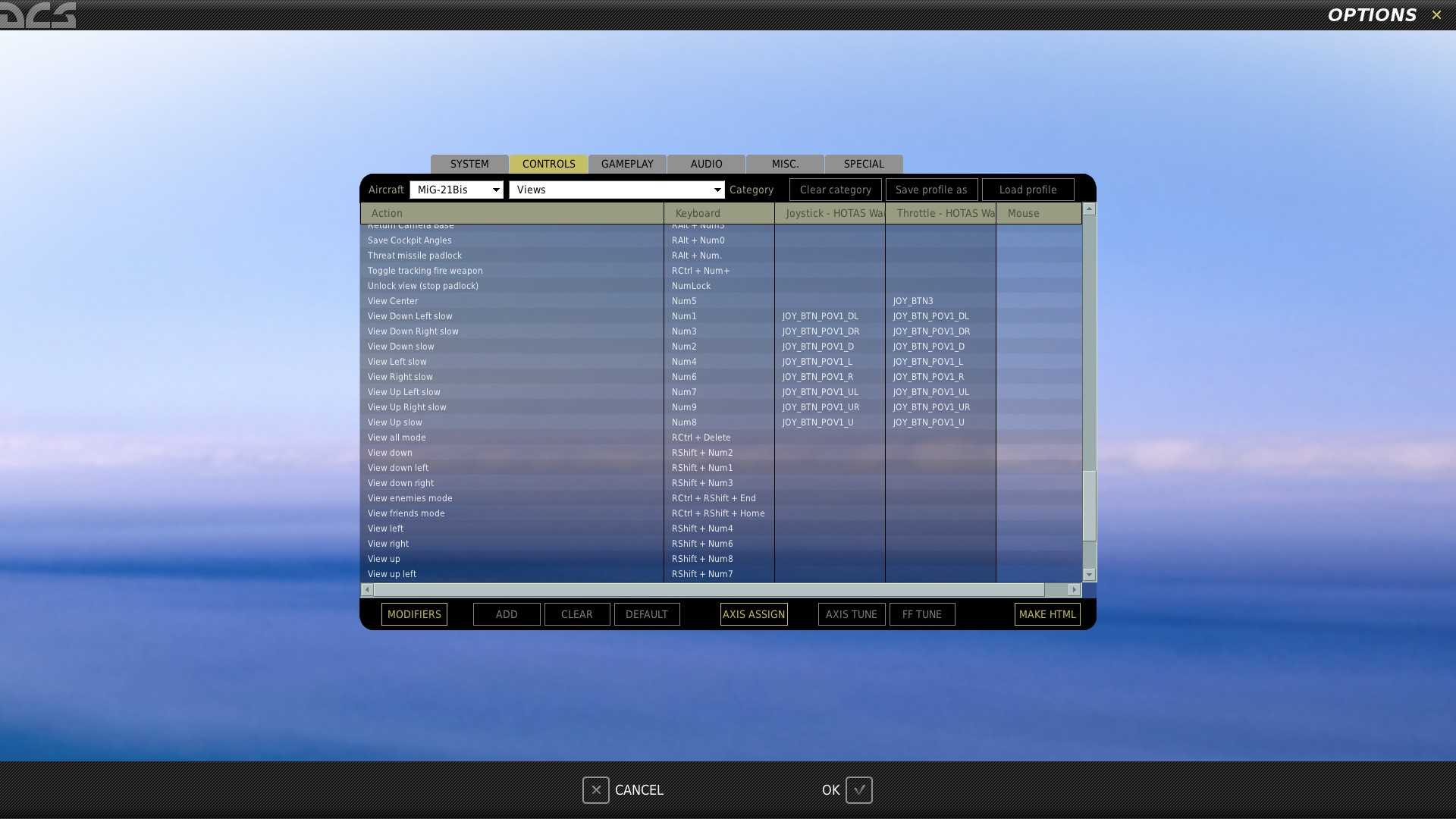Viewport: 1456px width, 819px height.
Task: Switch to the AUDIO tab
Action: coord(706,164)
